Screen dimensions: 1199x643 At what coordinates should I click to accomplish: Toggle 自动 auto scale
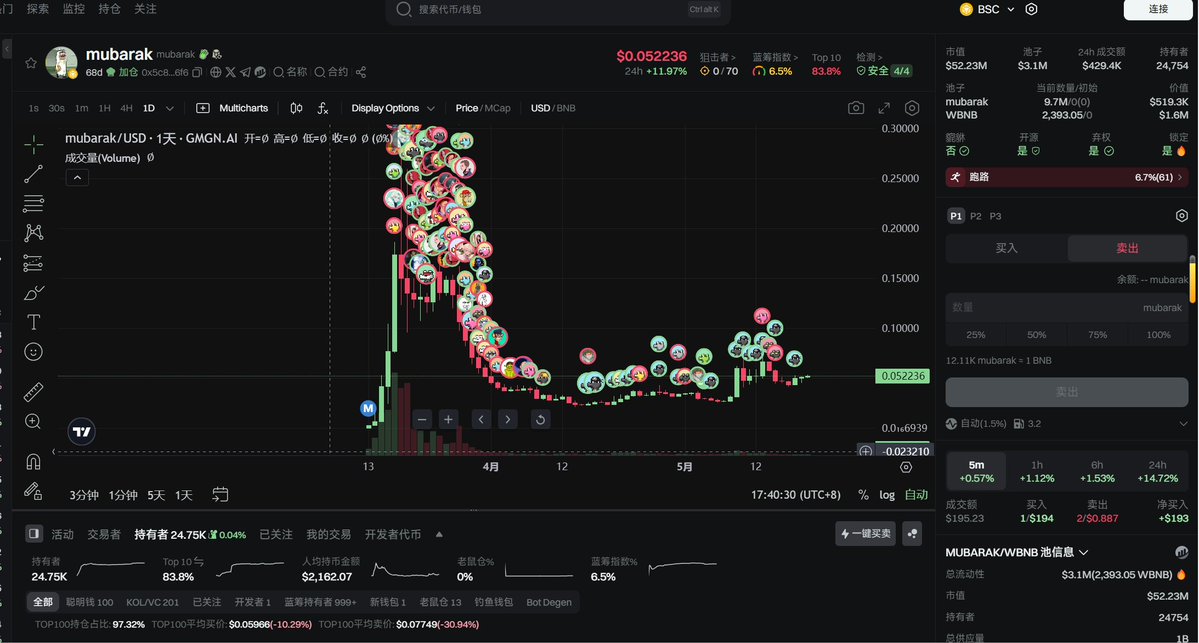[916, 495]
